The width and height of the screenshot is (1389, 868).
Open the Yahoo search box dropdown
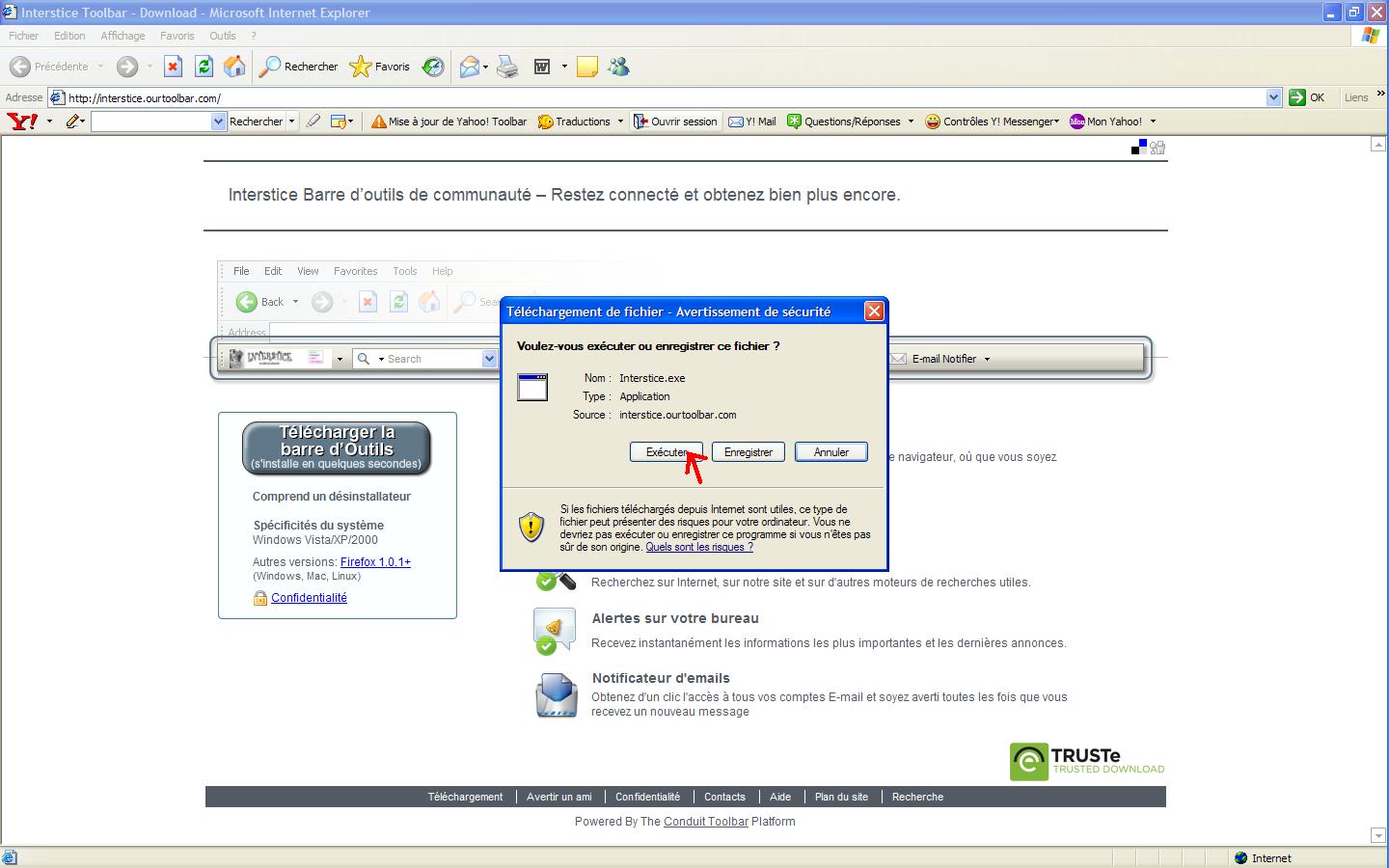218,122
